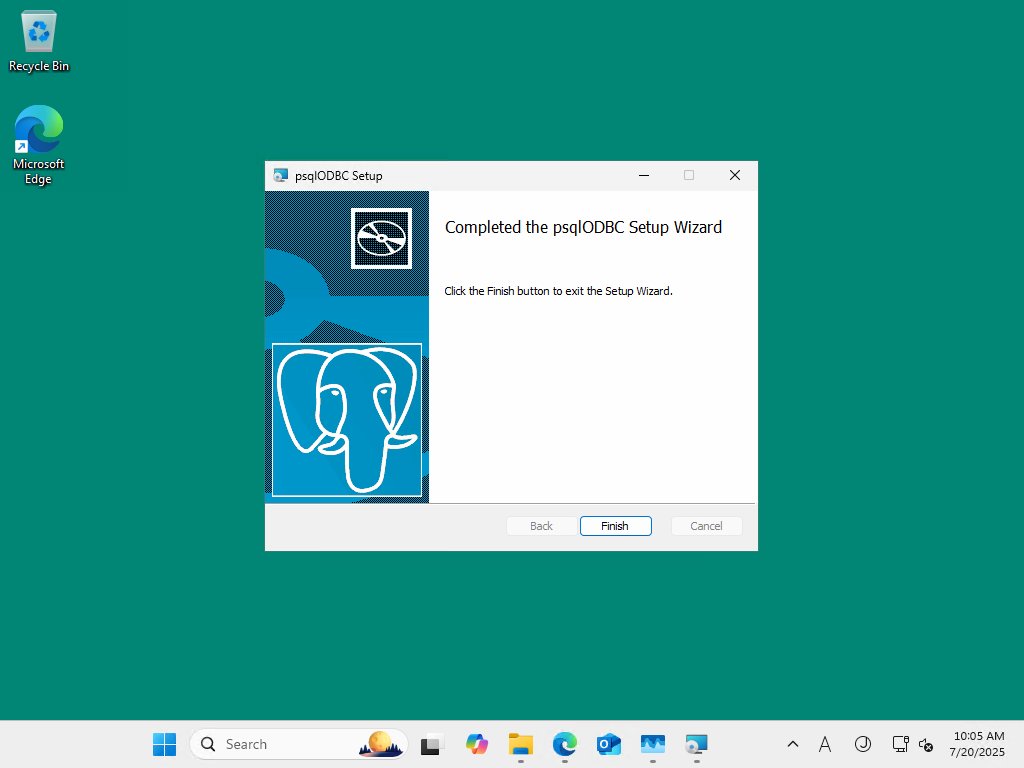Select the Microsoft Edge desktop shortcut
Viewport: 1024px width, 768px height.
click(x=39, y=145)
